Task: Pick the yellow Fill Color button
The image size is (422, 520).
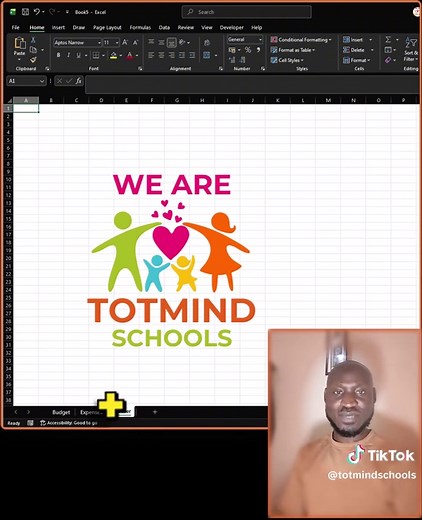Action: [113, 55]
